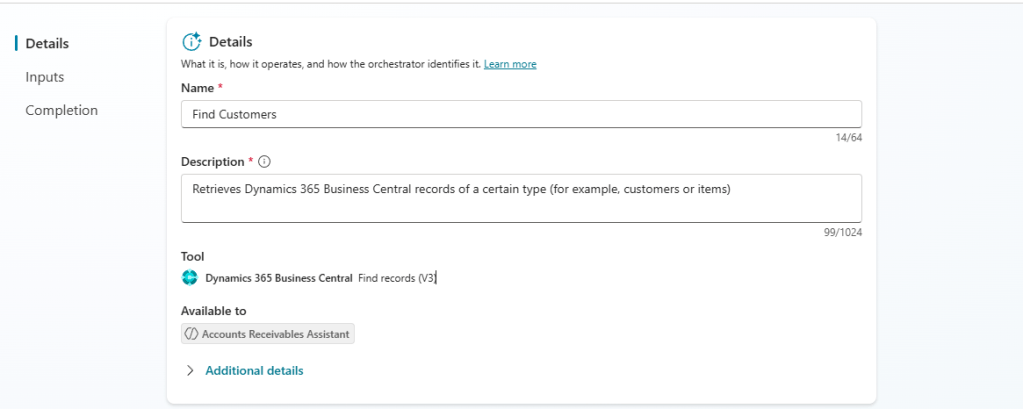This screenshot has height=409, width=1023.
Task: Click the Available to label
Action: [213, 311]
